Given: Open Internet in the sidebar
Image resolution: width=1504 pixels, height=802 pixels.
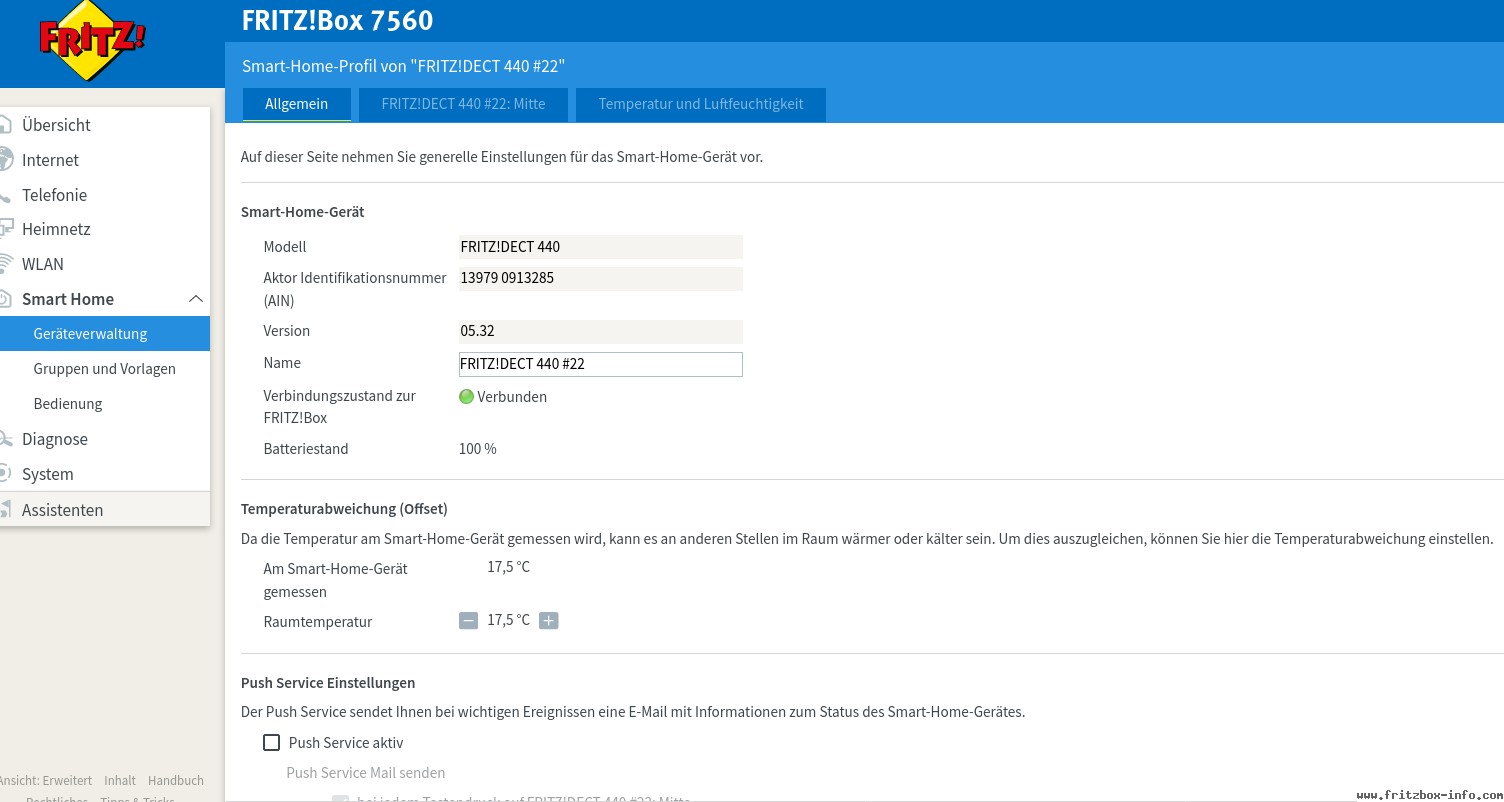Looking at the screenshot, I should tap(50, 160).
